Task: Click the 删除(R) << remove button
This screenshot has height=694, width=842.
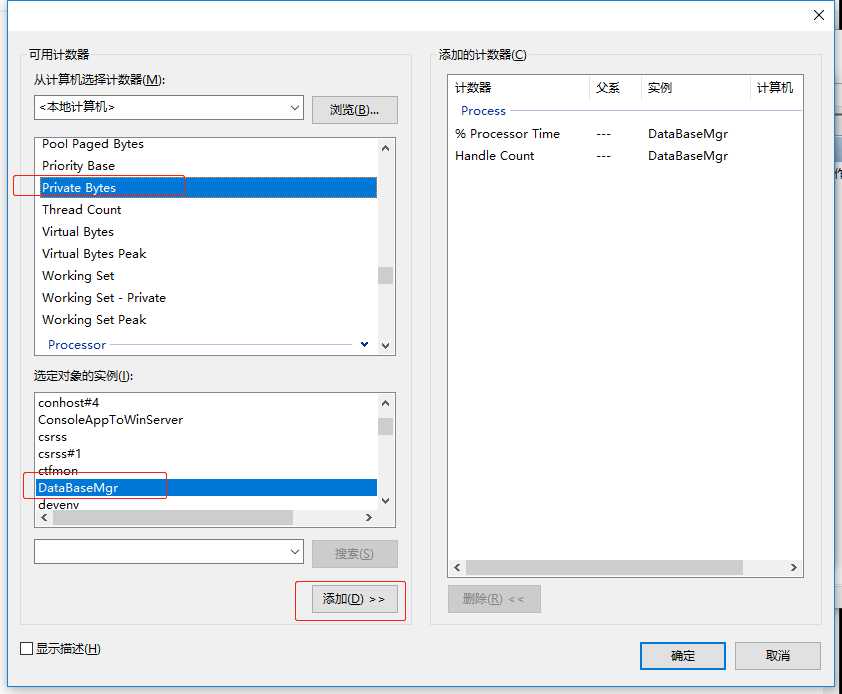Action: [494, 599]
